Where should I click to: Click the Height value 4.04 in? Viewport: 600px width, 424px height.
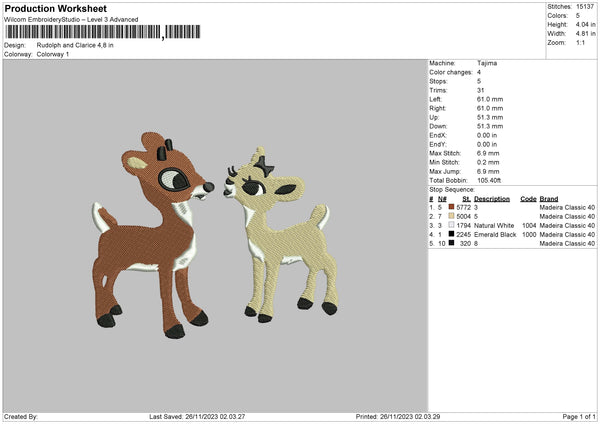[x=585, y=24]
